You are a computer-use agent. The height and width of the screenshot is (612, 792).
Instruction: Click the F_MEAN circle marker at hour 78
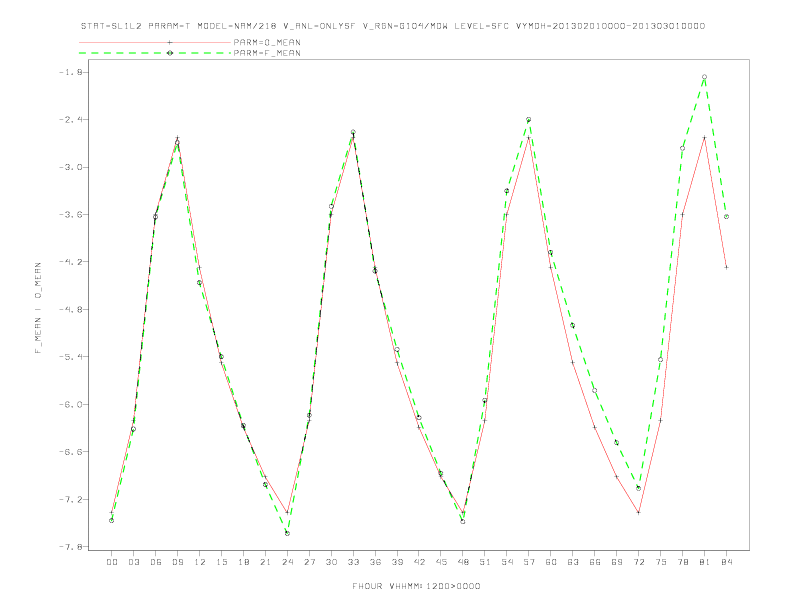(682, 148)
